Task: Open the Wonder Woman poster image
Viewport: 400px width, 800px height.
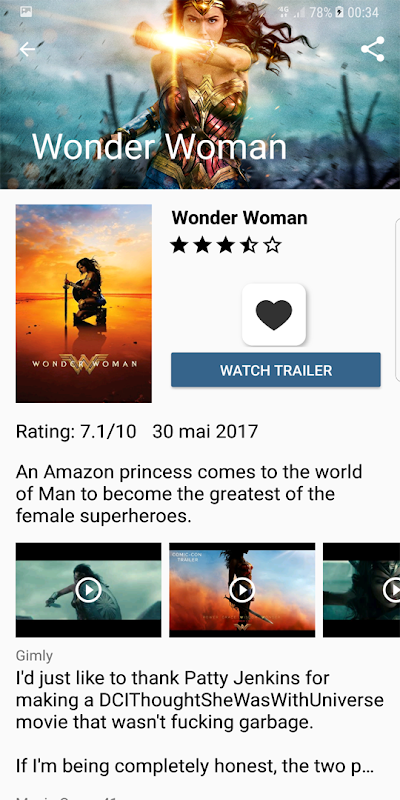Action: [x=84, y=304]
